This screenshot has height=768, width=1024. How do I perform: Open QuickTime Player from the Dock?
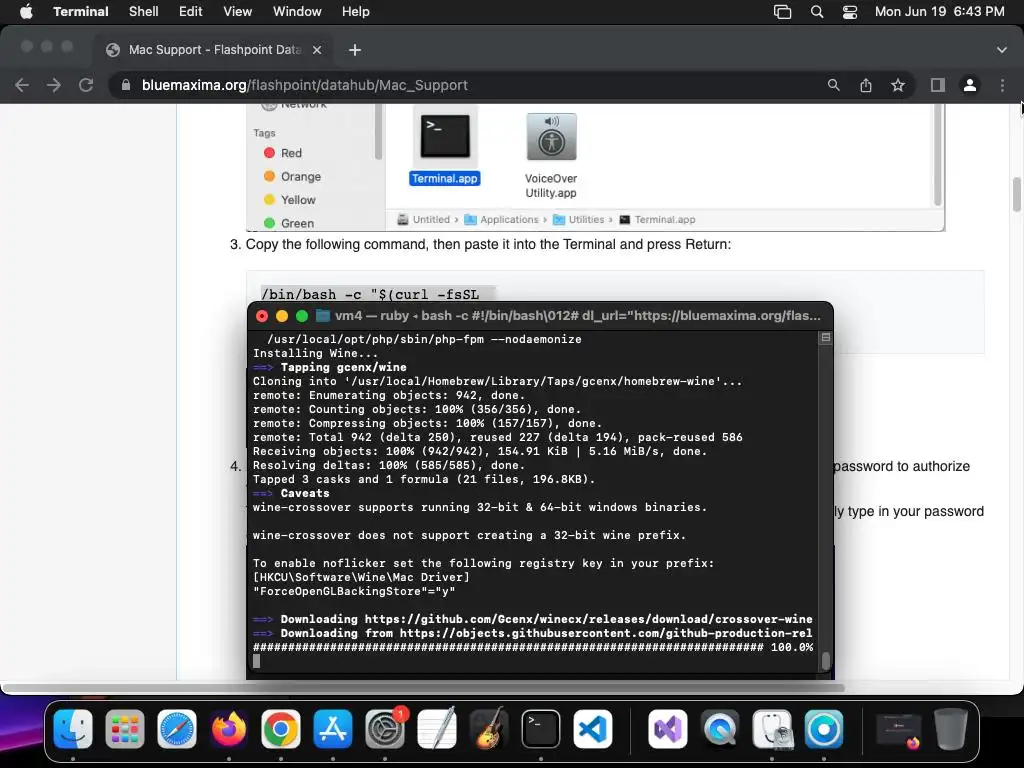pos(720,729)
